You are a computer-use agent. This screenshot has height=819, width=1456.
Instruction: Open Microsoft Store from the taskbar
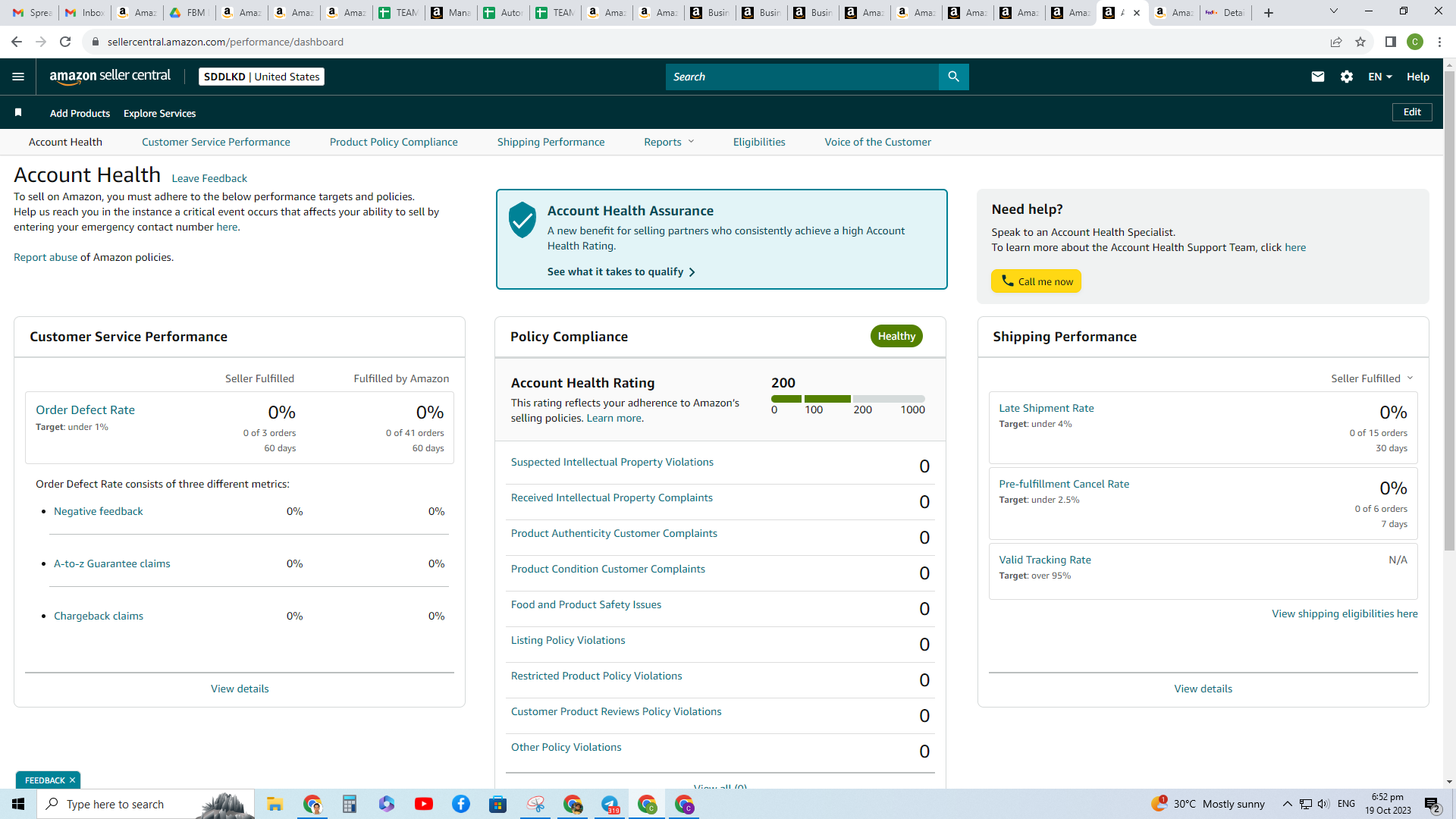tap(498, 804)
